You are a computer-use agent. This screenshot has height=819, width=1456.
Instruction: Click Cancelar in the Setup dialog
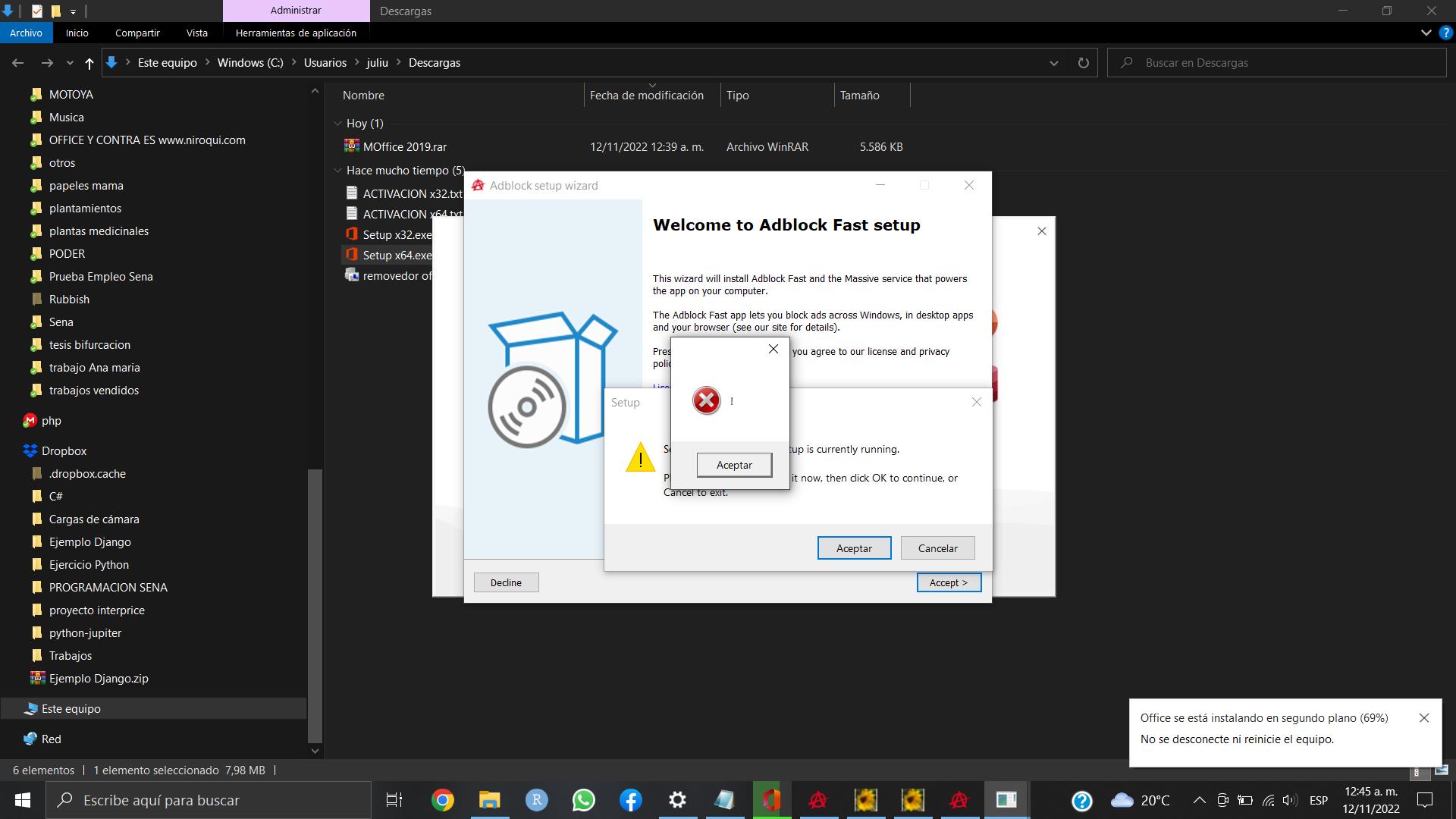coord(937,548)
